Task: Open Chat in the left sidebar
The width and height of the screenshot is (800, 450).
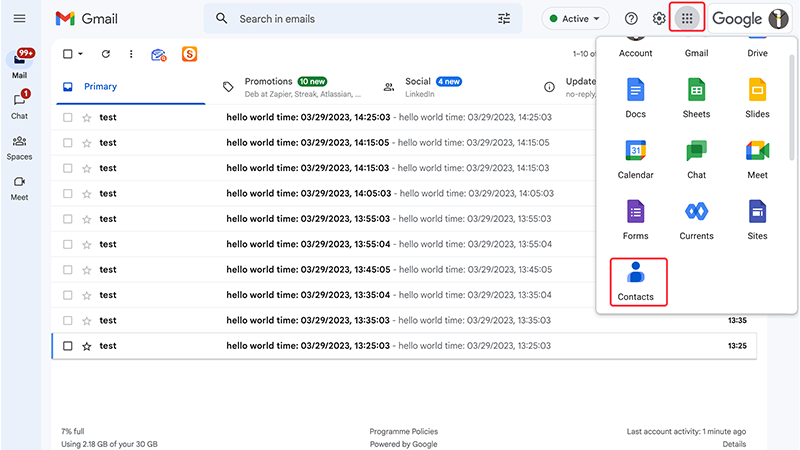Action: [19, 105]
